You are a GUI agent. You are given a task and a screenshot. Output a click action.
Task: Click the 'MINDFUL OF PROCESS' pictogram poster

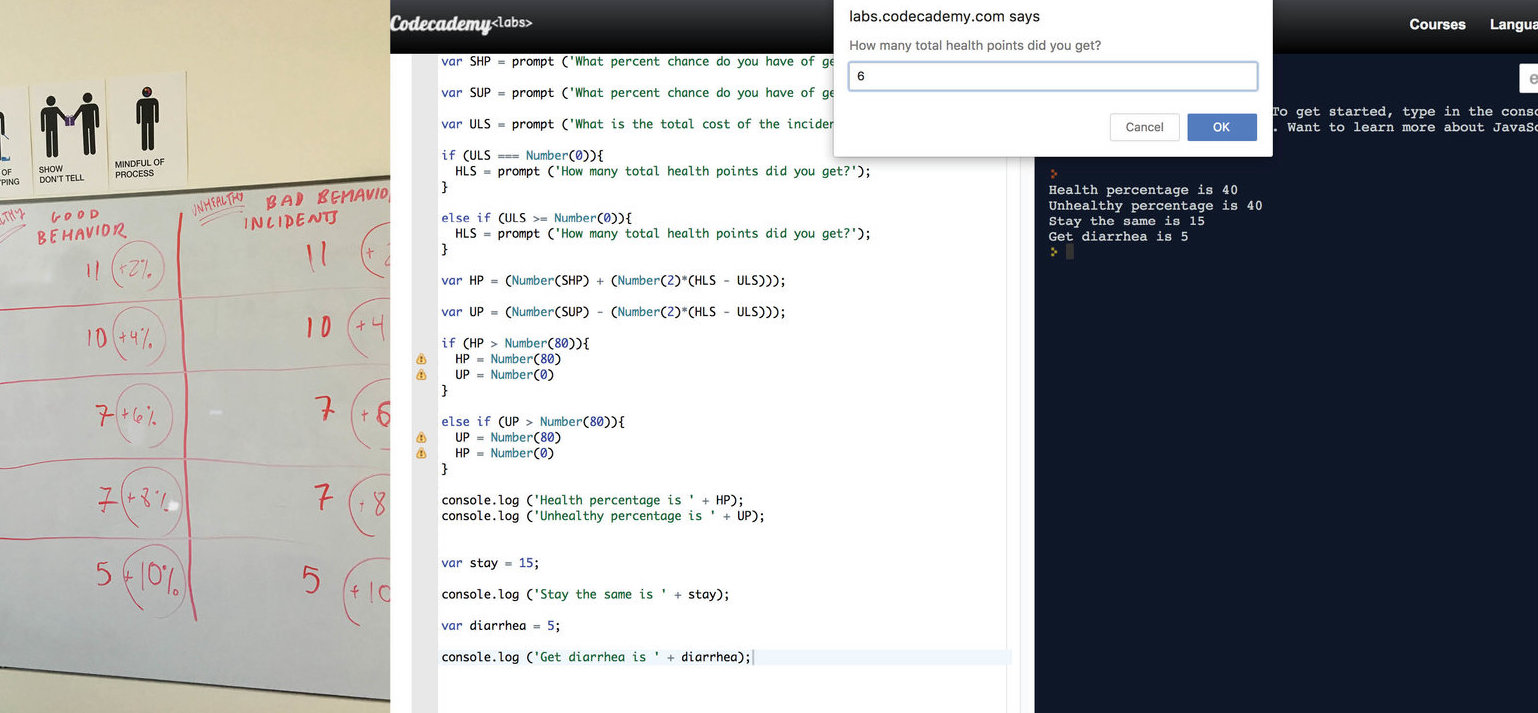(147, 127)
